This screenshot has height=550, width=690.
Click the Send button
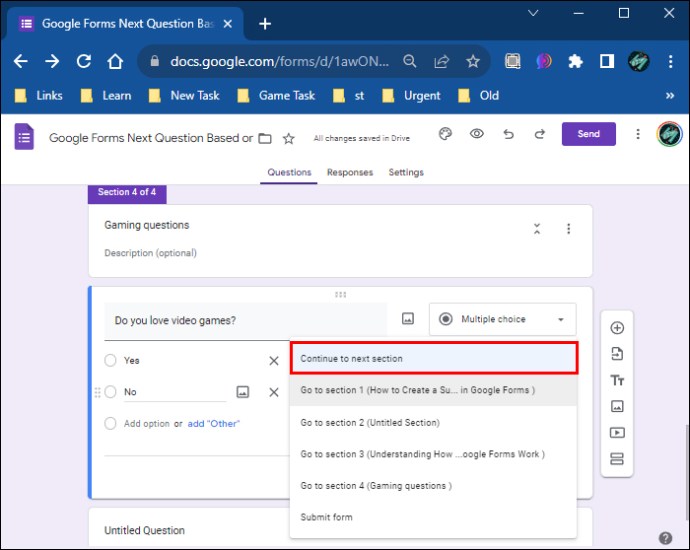tap(588, 134)
